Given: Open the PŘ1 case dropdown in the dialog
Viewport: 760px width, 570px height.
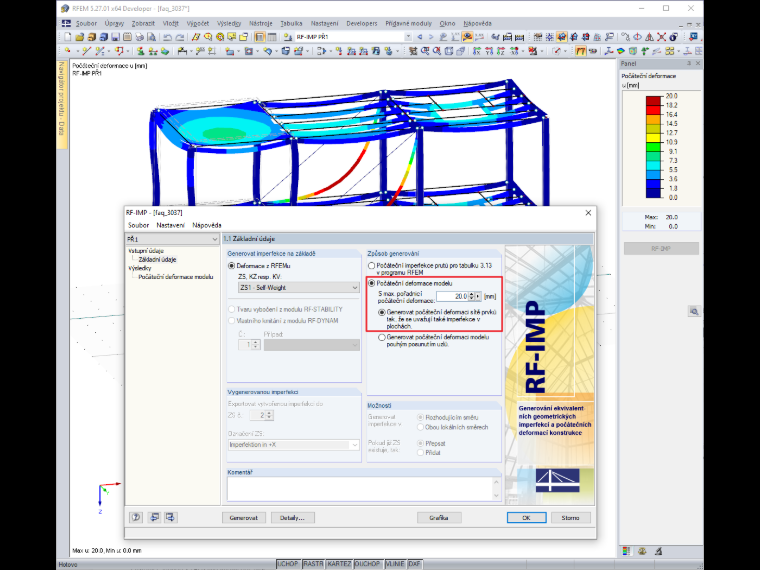Looking at the screenshot, I should click(172, 239).
